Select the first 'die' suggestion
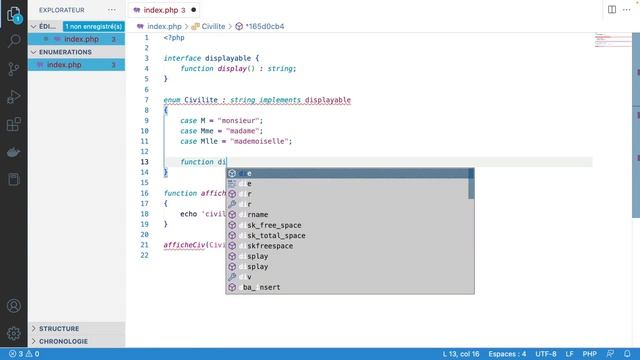 [350, 173]
